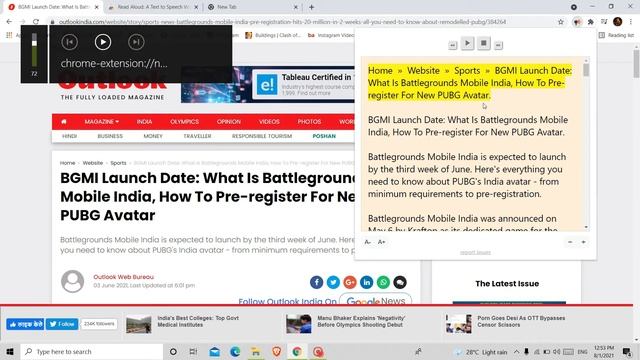The width and height of the screenshot is (640, 360).
Task: Open India's Best Colleges story
Action: pyautogui.click(x=198, y=321)
